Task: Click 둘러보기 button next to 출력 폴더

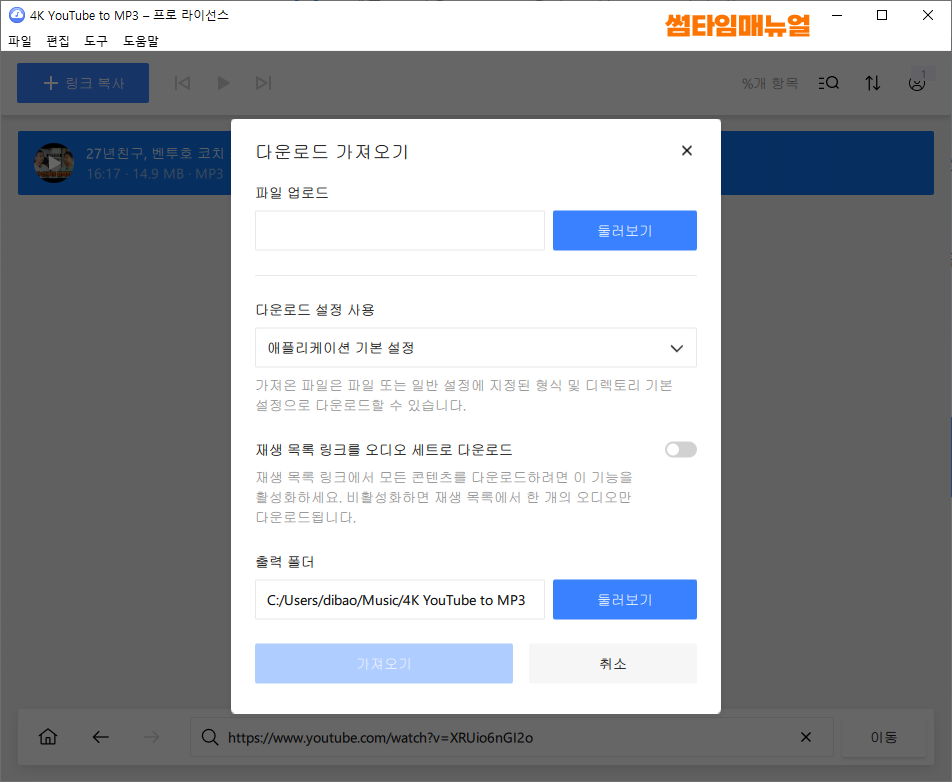Action: 625,600
